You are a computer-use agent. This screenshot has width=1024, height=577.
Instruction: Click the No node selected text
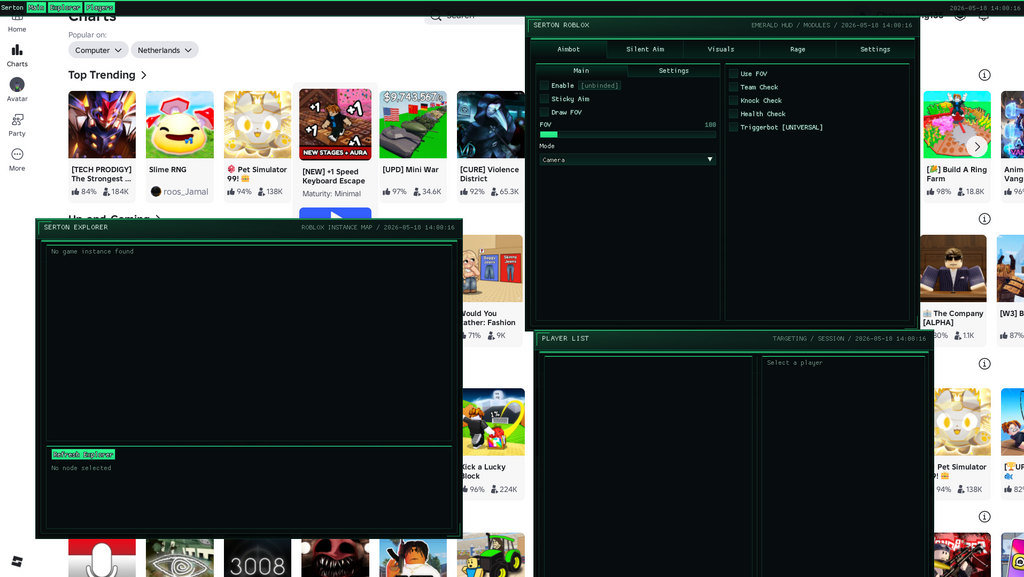click(81, 468)
